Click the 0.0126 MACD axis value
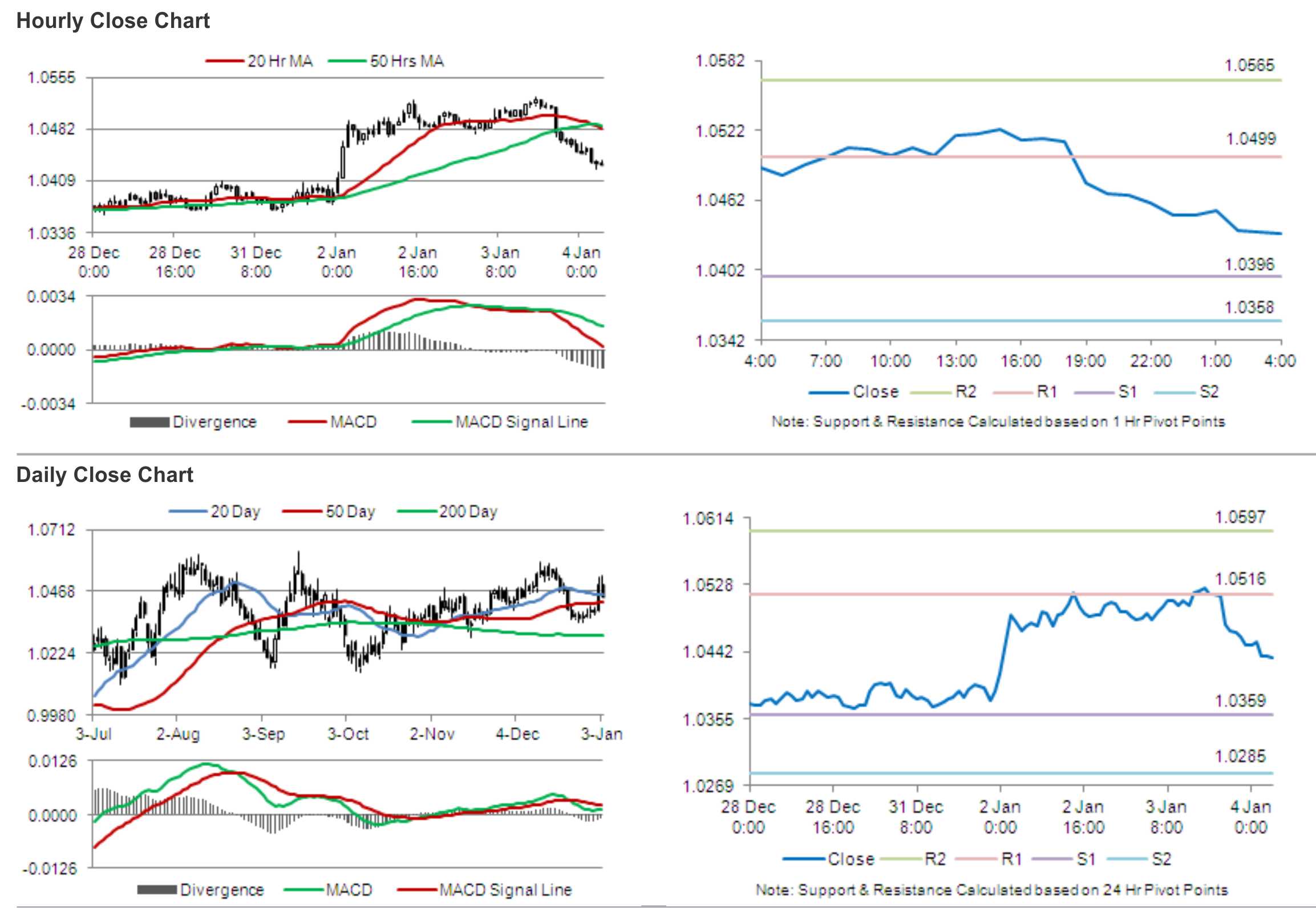 [x=52, y=761]
